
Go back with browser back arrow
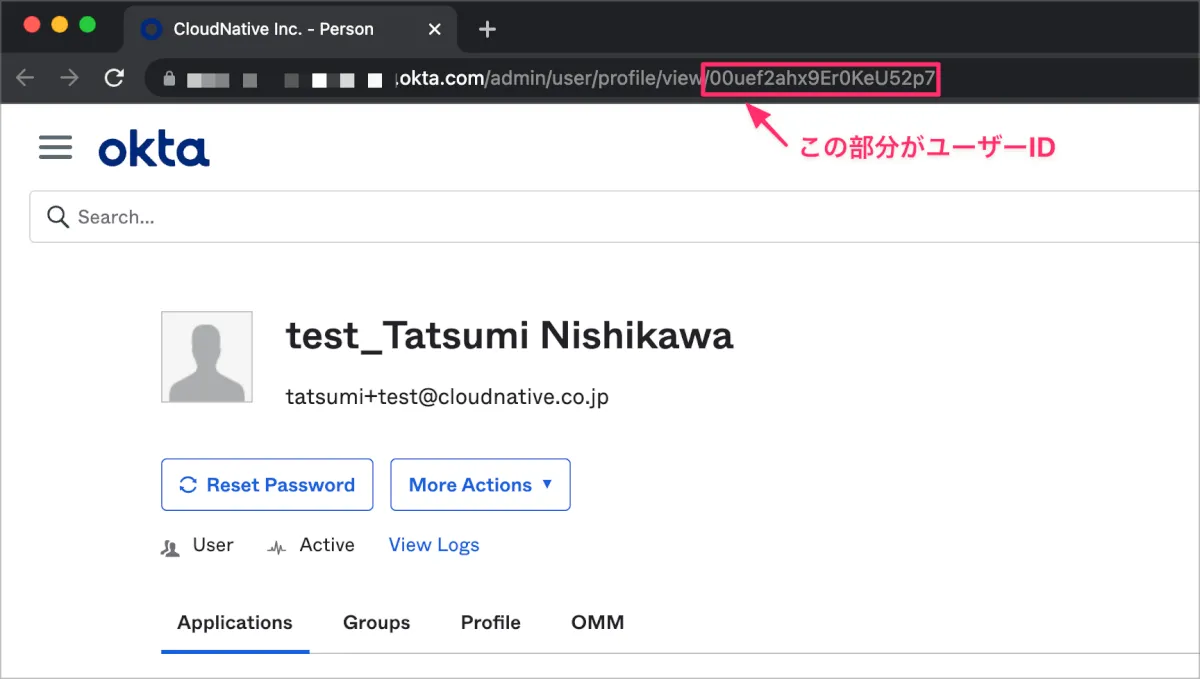(25, 78)
